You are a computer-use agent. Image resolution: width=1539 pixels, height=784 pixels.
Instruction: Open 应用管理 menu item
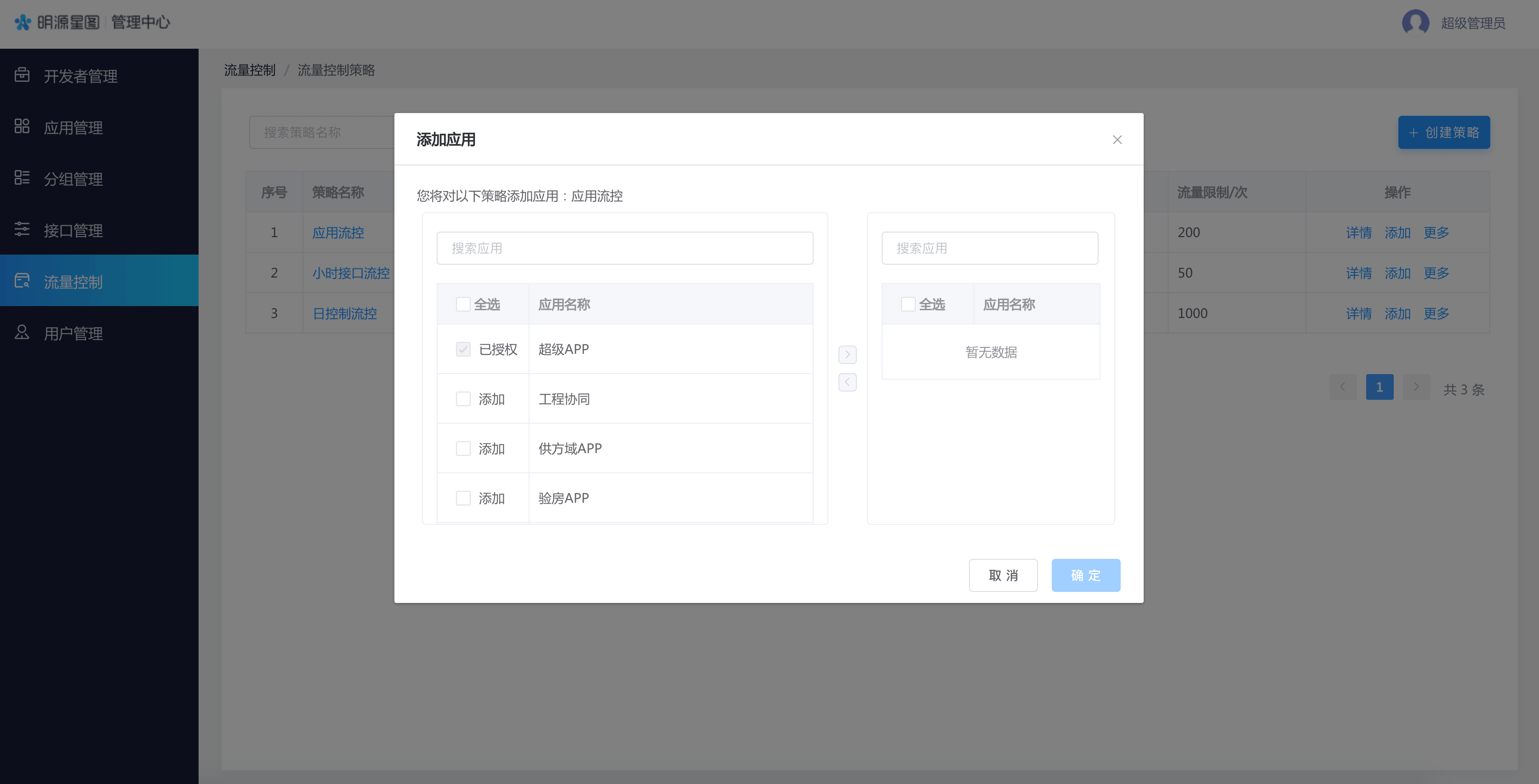click(73, 127)
